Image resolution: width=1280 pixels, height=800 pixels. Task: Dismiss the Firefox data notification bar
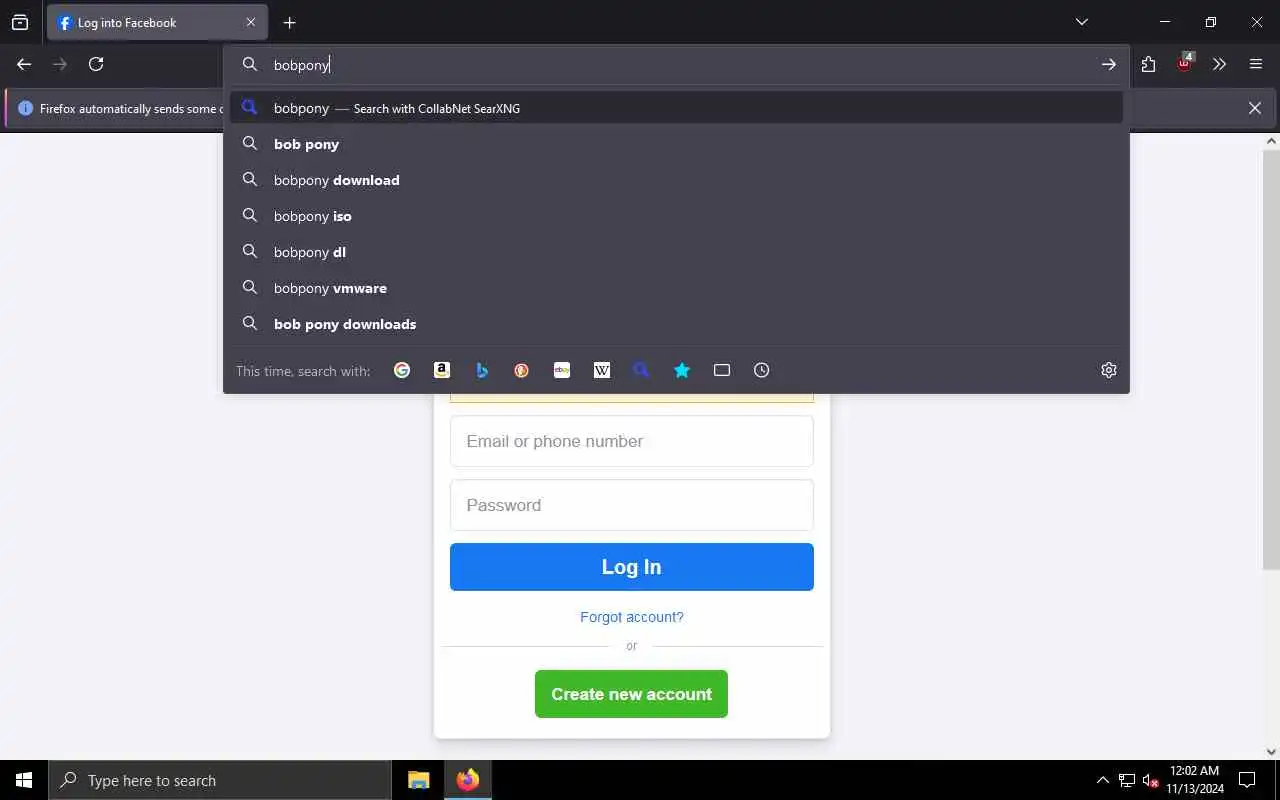click(1255, 108)
